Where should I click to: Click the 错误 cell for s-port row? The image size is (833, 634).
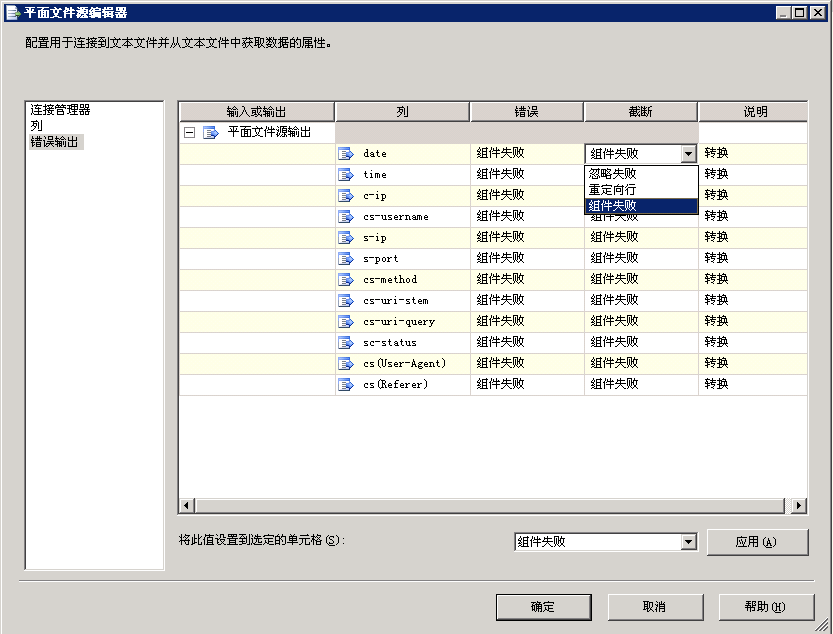(527, 259)
